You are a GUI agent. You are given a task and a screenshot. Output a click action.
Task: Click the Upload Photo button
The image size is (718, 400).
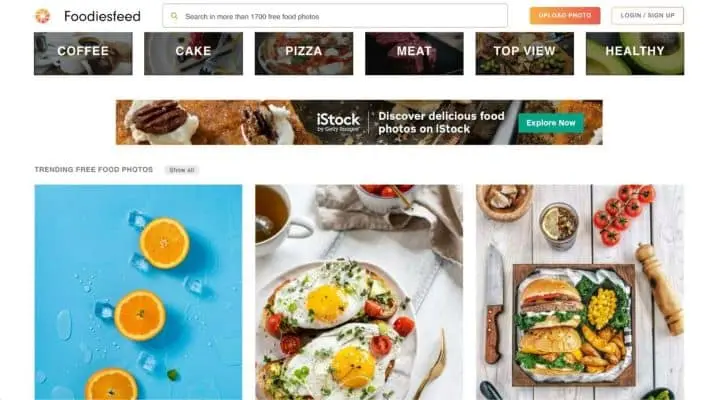pyautogui.click(x=565, y=16)
